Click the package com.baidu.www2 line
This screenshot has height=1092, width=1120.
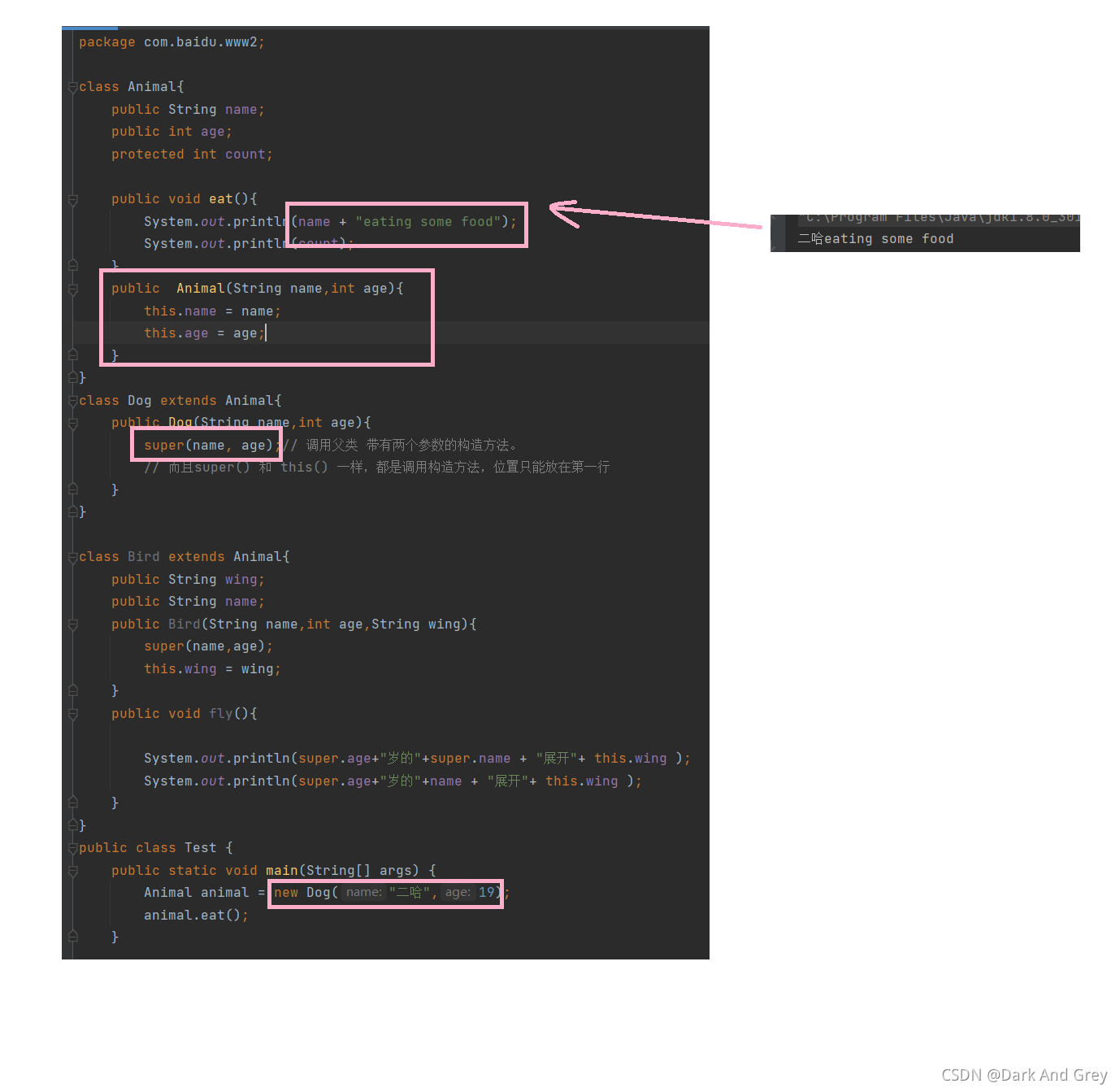tap(171, 42)
